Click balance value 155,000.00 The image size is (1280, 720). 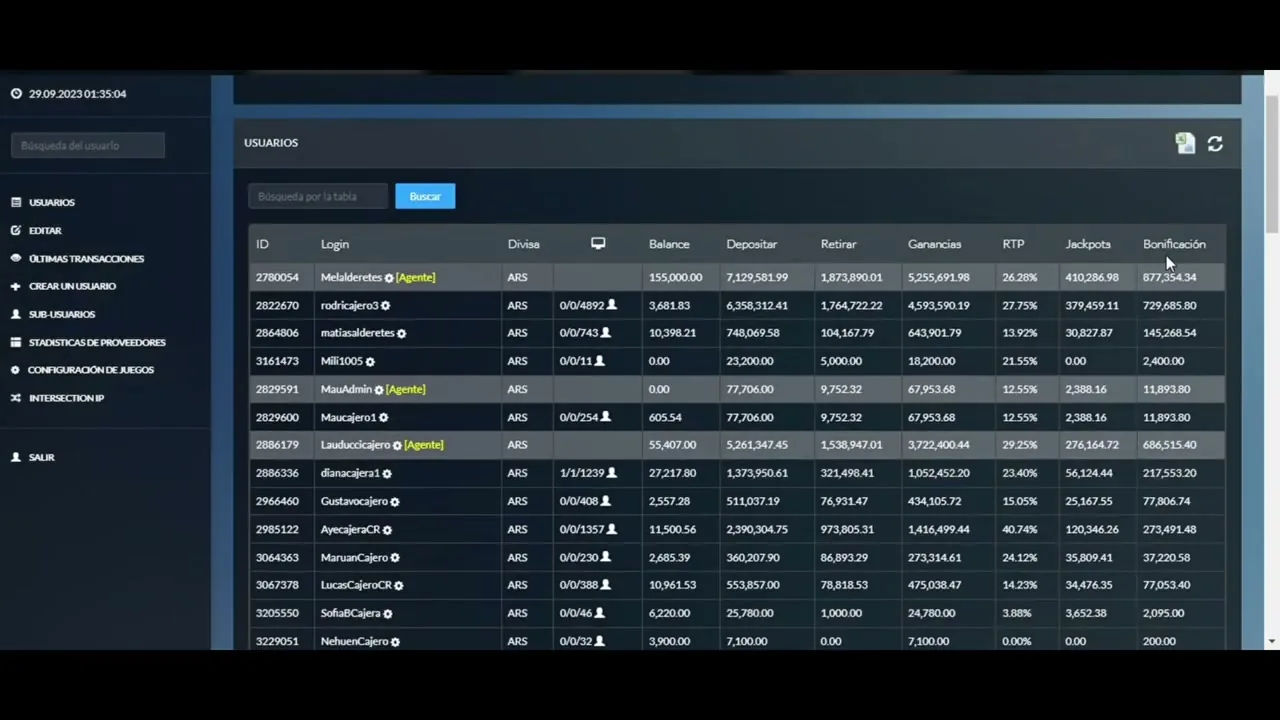coord(675,277)
